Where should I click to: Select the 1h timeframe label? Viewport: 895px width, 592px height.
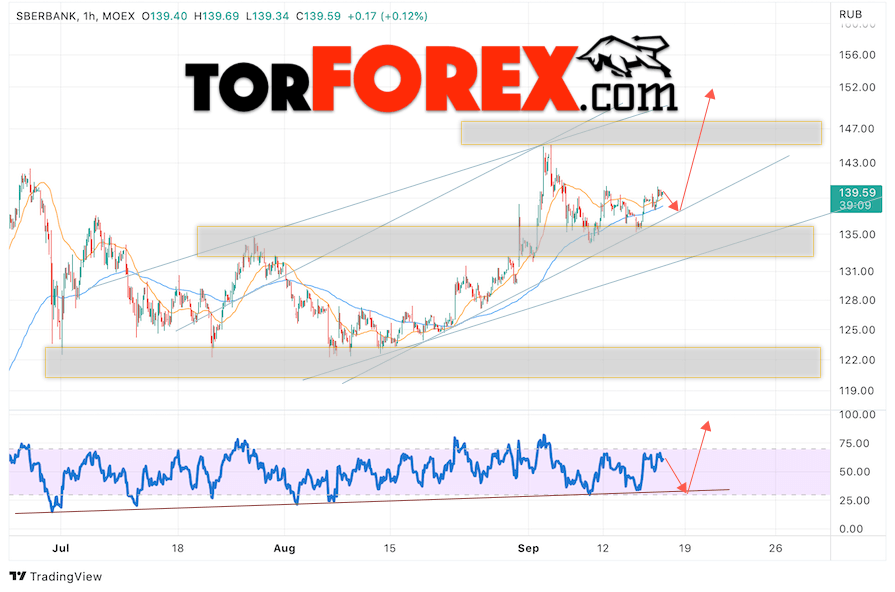tap(89, 16)
